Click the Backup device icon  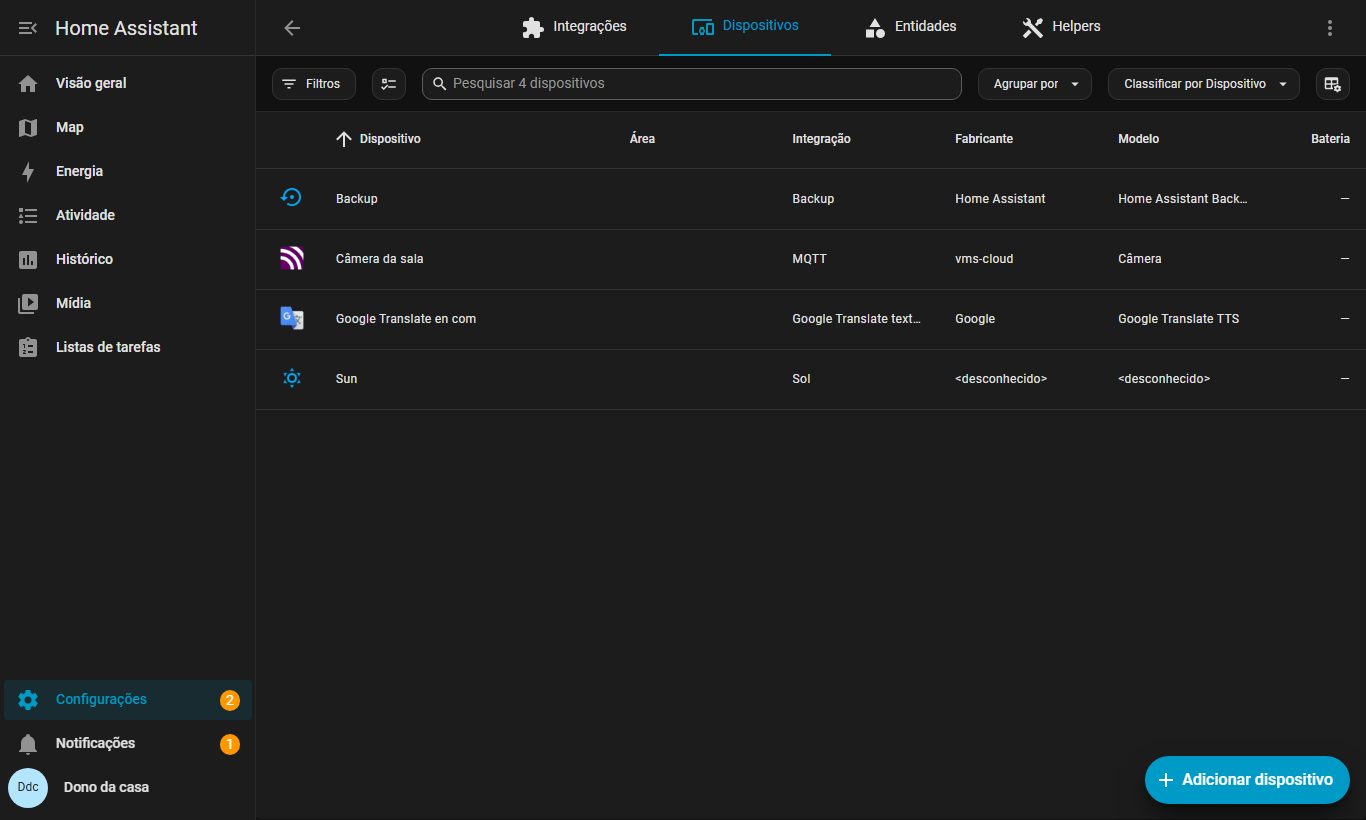coord(291,198)
